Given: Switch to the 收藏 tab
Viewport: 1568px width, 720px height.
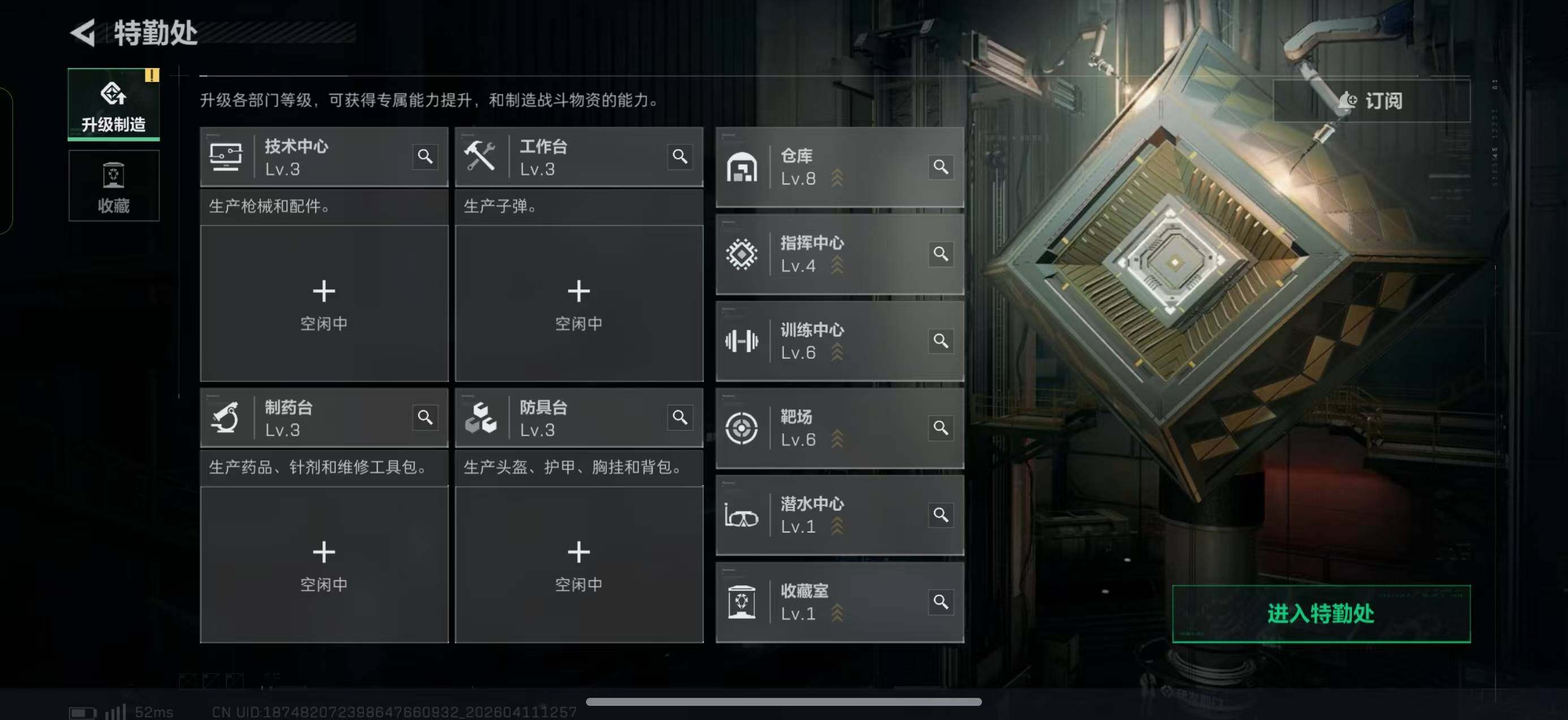Looking at the screenshot, I should pyautogui.click(x=114, y=186).
